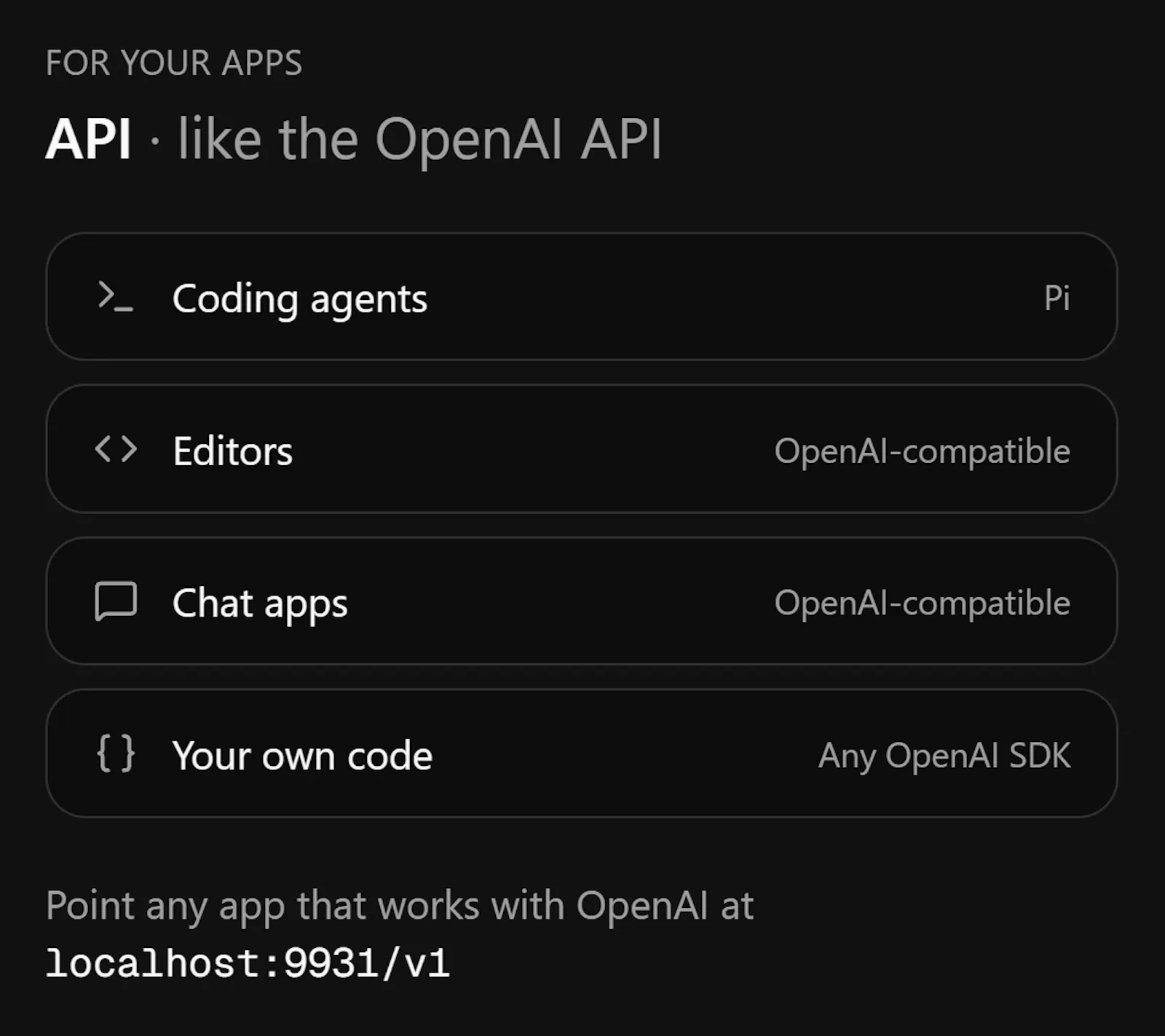This screenshot has width=1165, height=1036.
Task: Select the localhost:9931/v1 address text
Action: pyautogui.click(x=248, y=963)
